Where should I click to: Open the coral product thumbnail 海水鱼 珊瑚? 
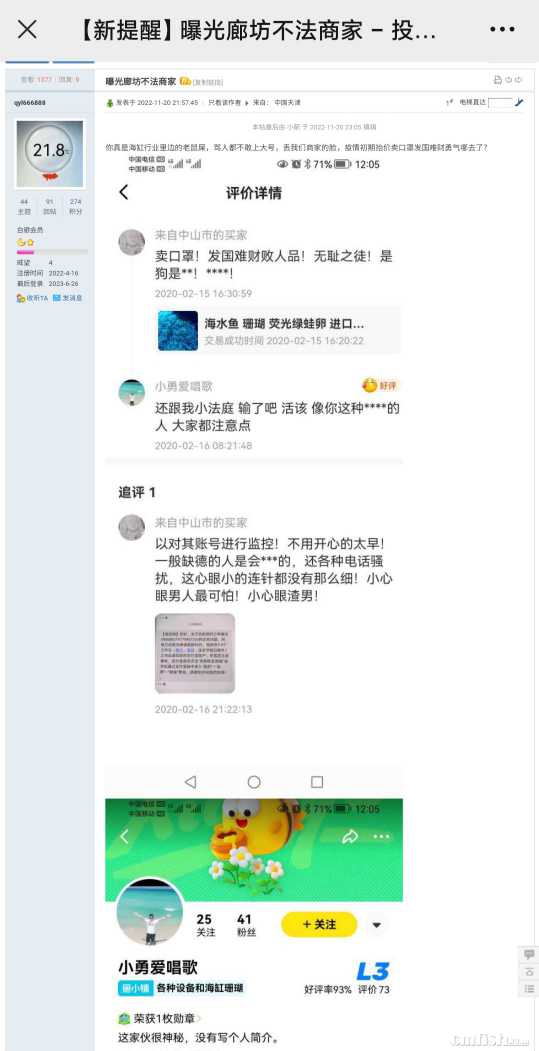click(178, 330)
